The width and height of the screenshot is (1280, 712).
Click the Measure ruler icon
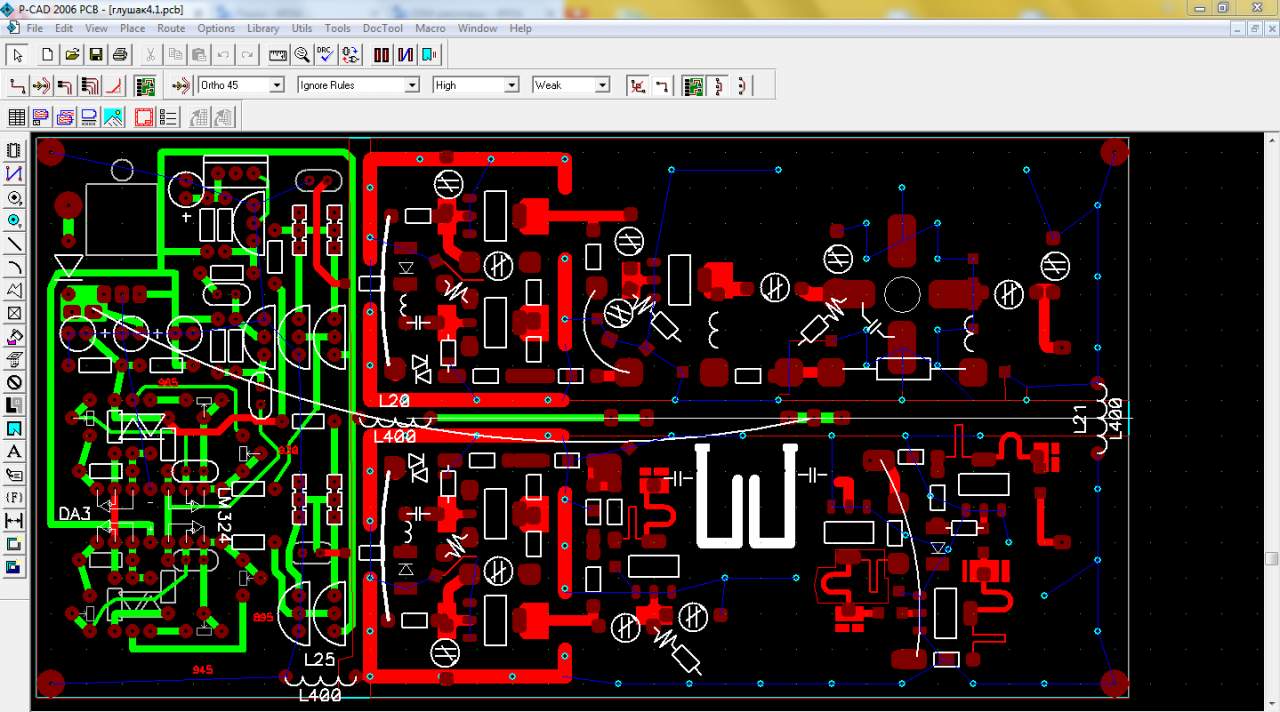click(x=278, y=55)
